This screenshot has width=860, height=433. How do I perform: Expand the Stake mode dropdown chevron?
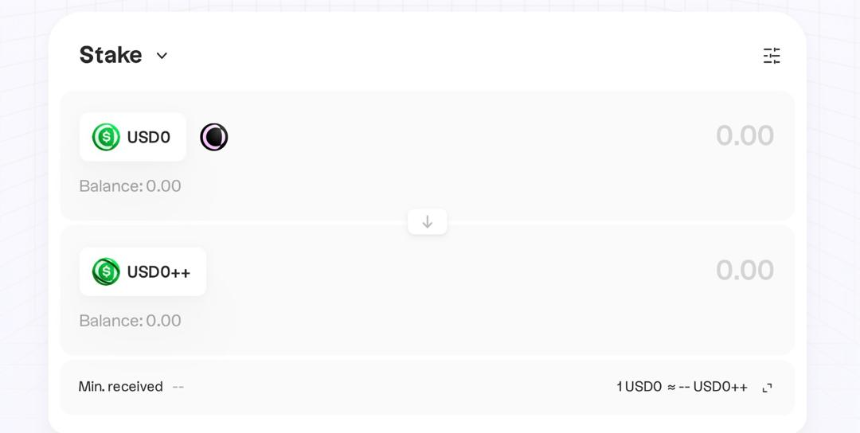click(x=162, y=55)
